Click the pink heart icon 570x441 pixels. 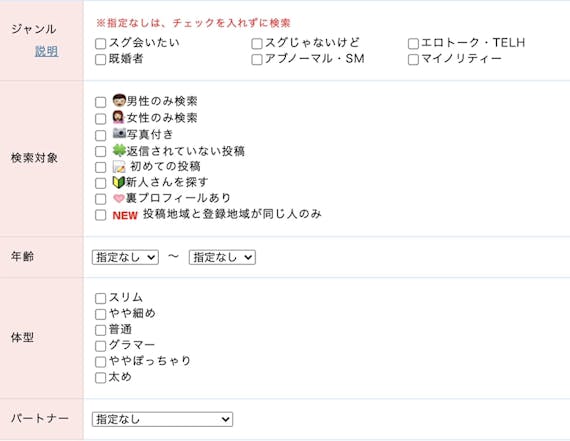119,199
